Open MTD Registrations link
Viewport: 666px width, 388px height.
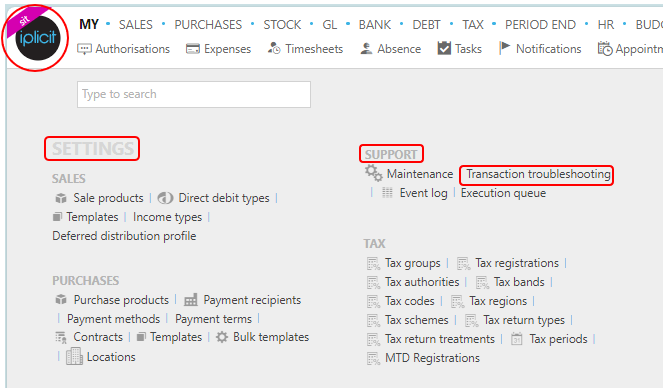tap(432, 358)
